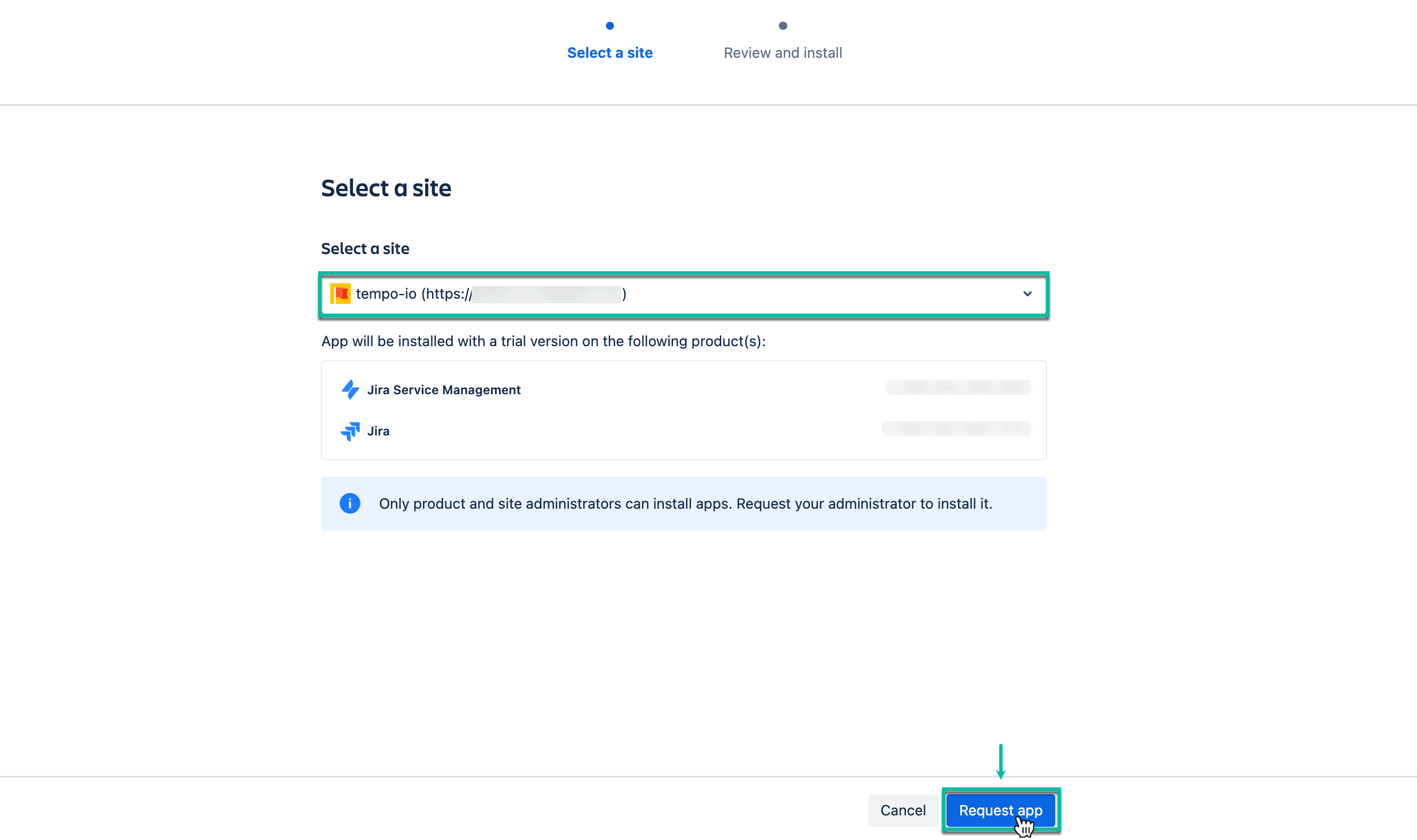Click the filled dot above Select a site

(609, 26)
